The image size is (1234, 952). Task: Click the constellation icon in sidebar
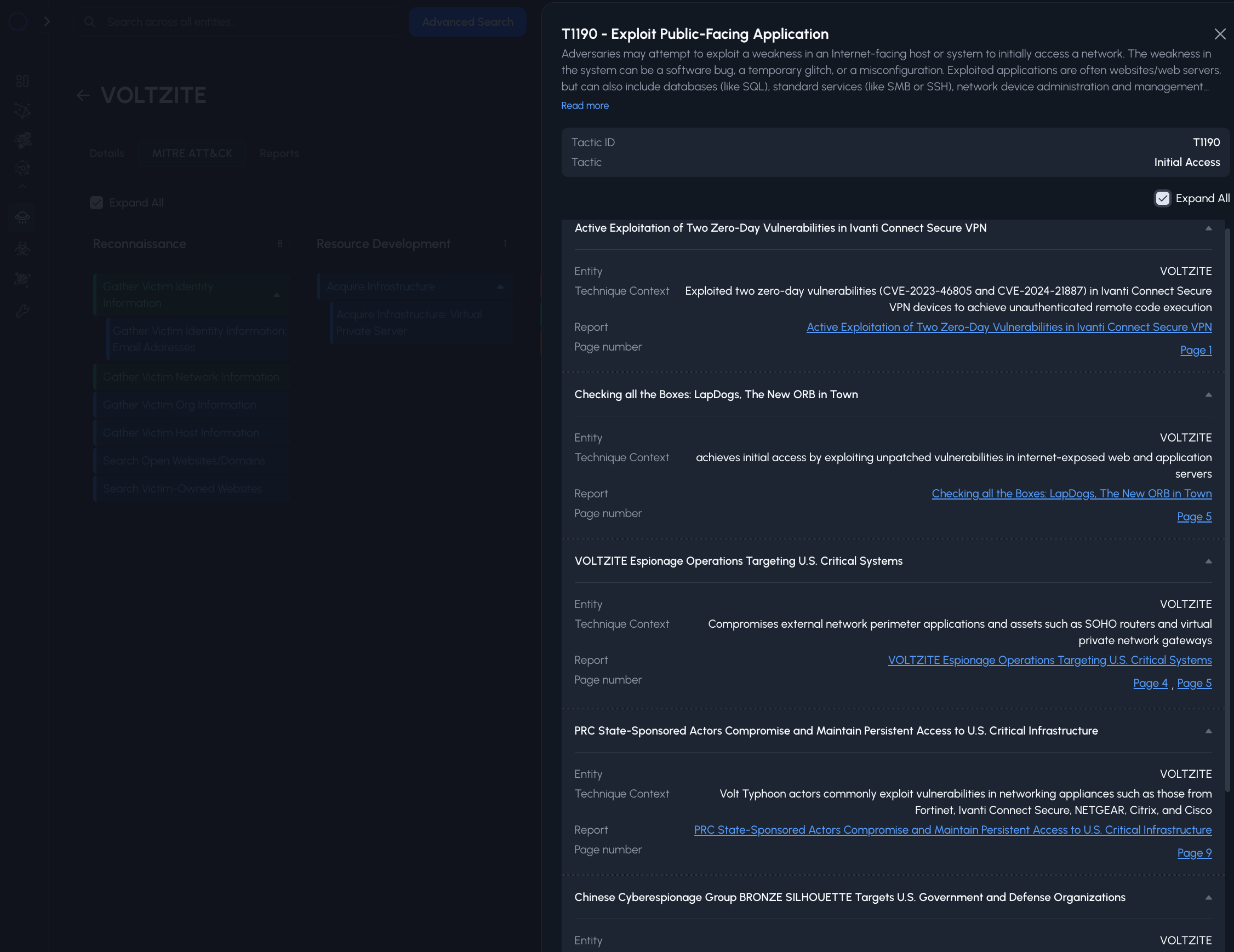tap(22, 110)
